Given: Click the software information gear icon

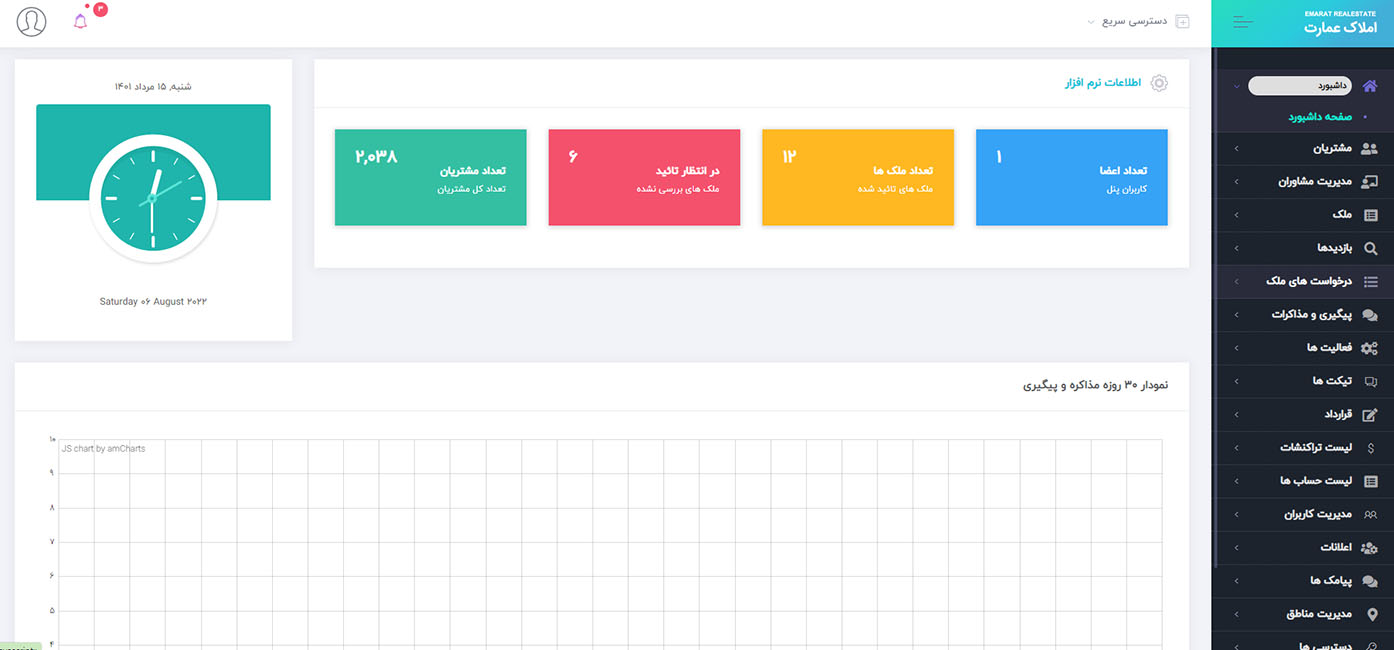Looking at the screenshot, I should (x=1159, y=83).
